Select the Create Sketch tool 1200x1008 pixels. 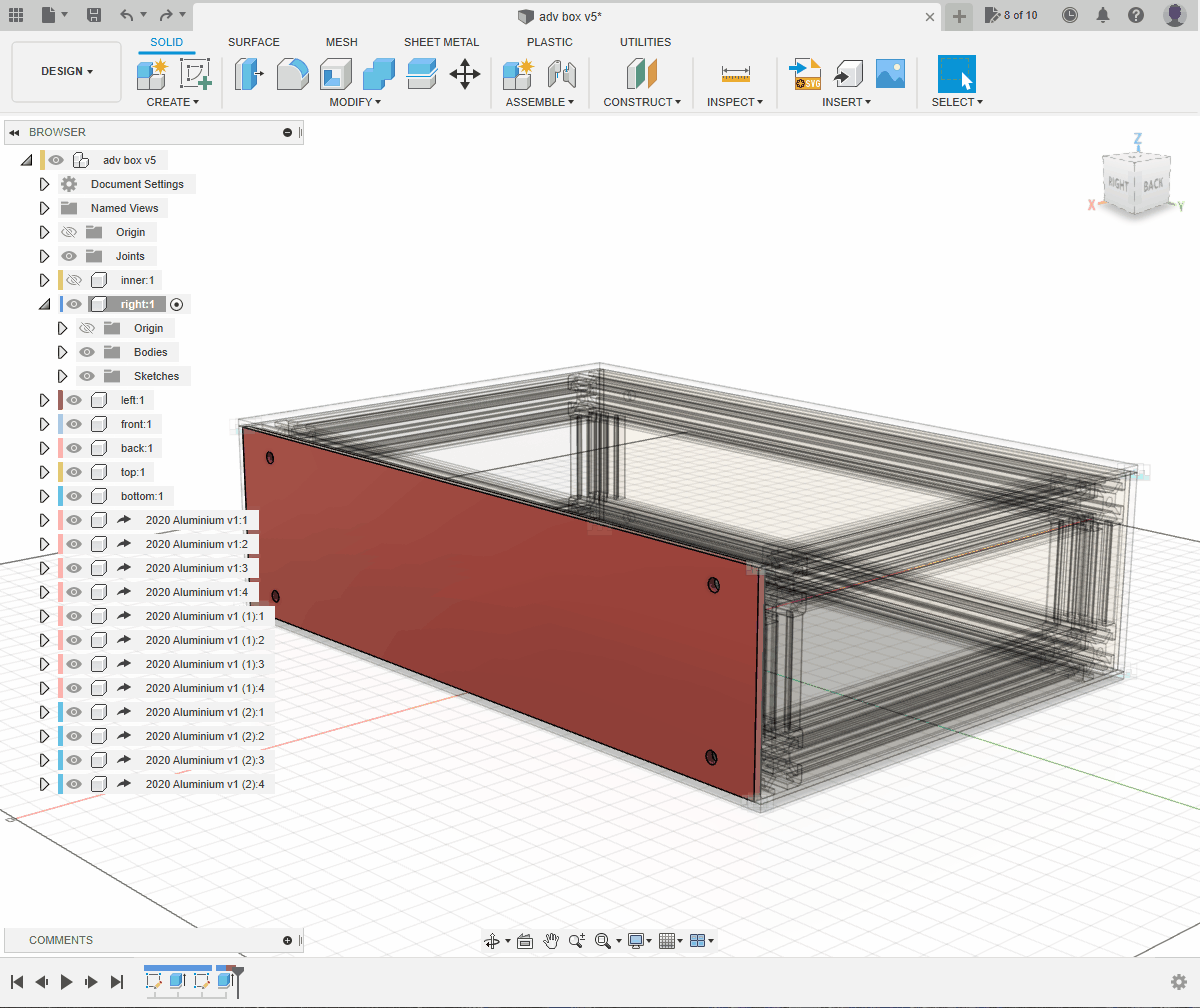[195, 74]
